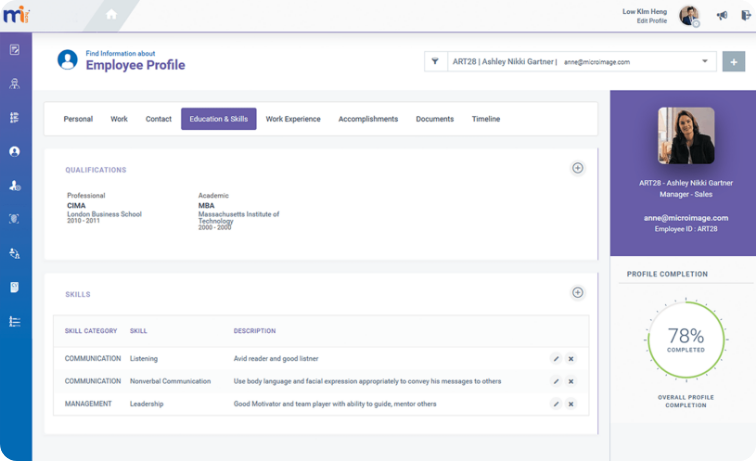Click the logout icon at top right
756x461 pixels.
[x=745, y=15]
